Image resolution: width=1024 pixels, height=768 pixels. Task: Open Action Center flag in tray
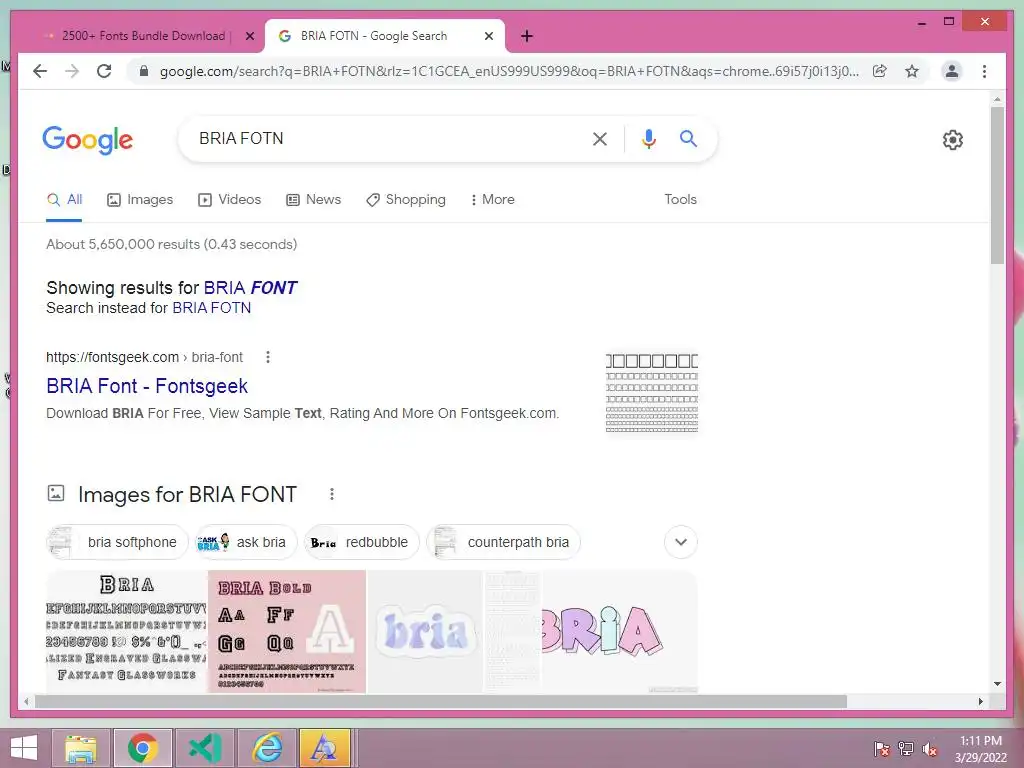(881, 749)
